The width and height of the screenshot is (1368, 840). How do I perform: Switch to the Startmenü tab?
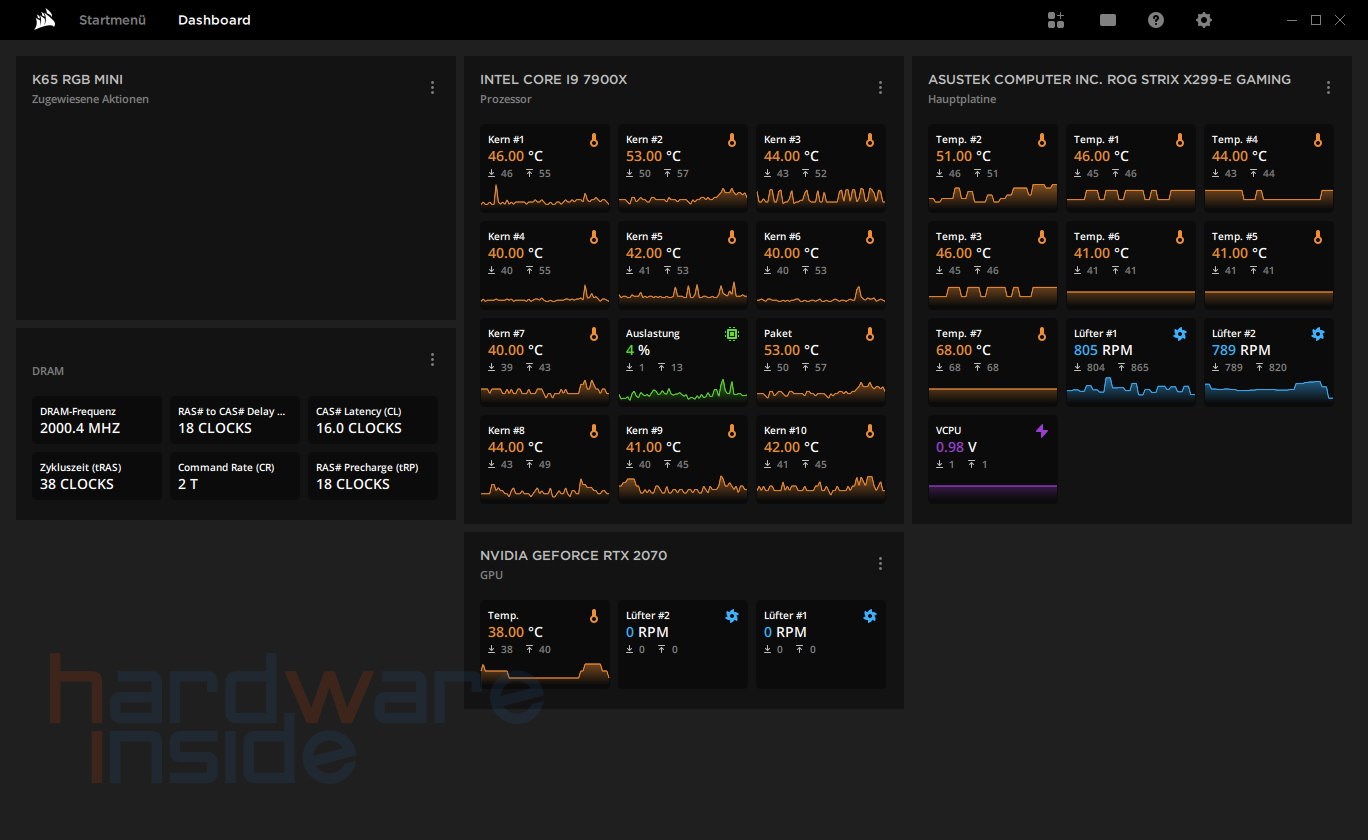pyautogui.click(x=112, y=20)
